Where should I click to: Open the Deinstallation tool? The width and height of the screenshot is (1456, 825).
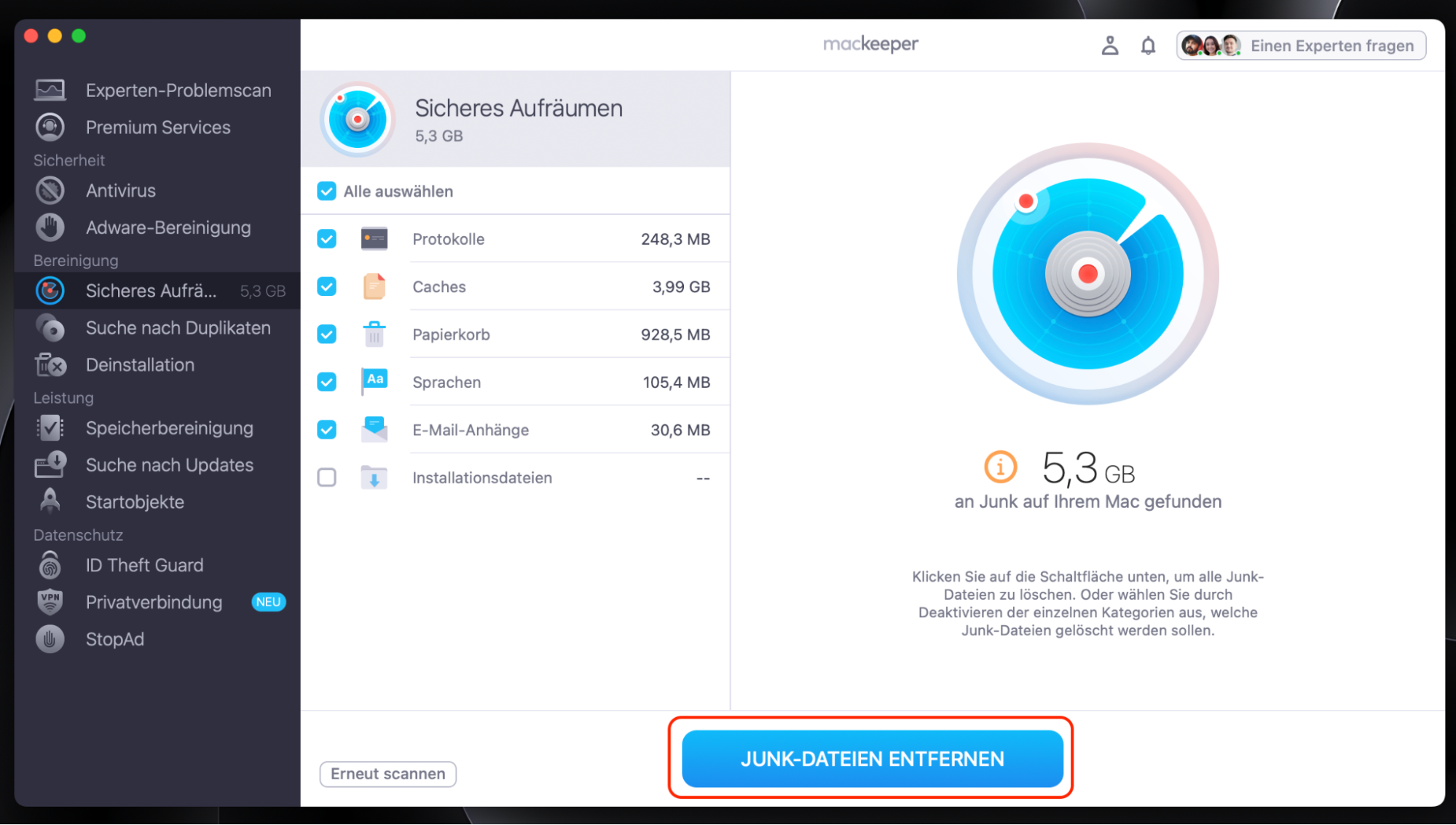[x=140, y=364]
